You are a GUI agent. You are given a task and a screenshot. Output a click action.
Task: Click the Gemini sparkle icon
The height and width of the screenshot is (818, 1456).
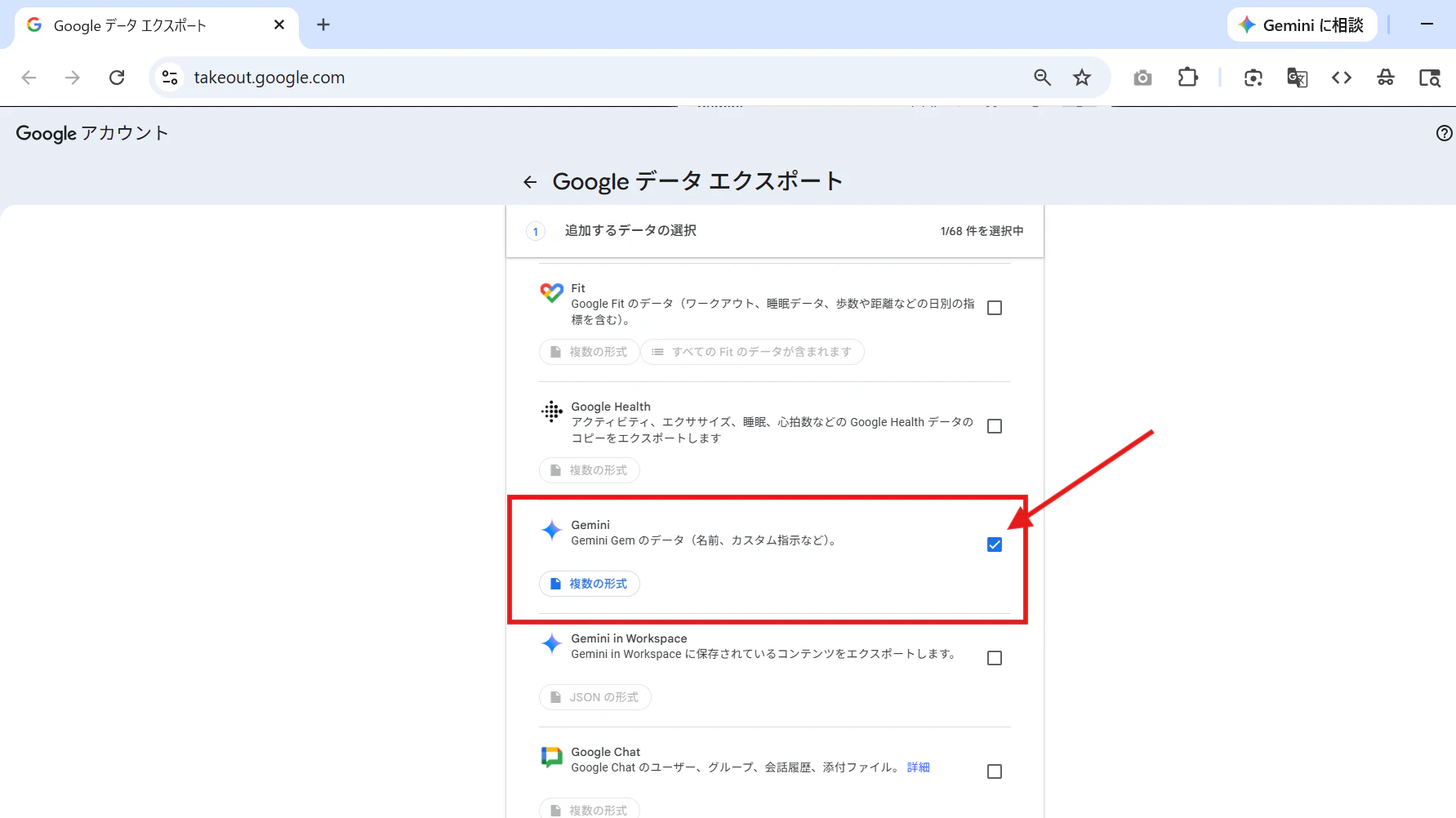coord(552,530)
